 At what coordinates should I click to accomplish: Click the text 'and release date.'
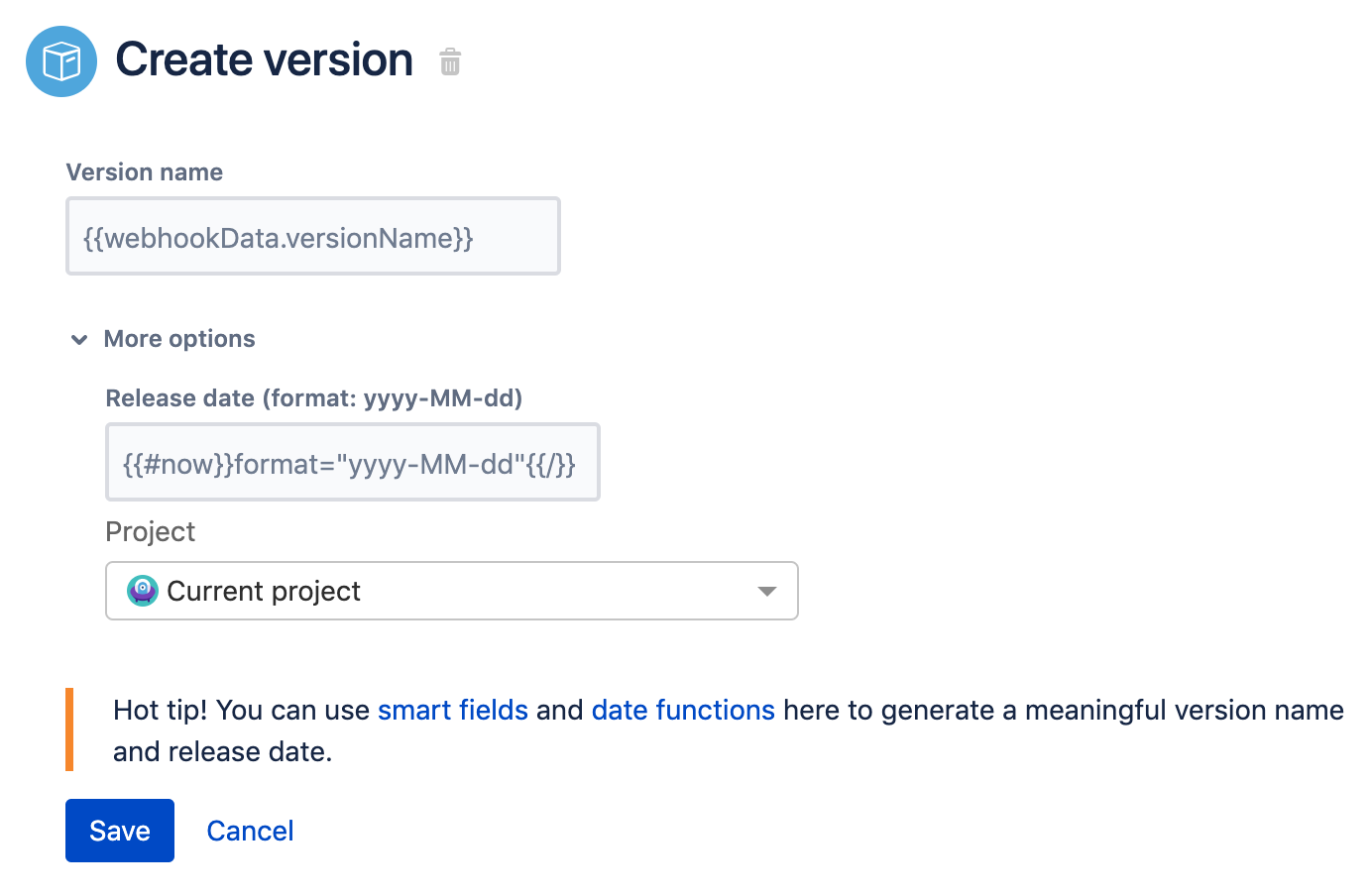coord(223,752)
